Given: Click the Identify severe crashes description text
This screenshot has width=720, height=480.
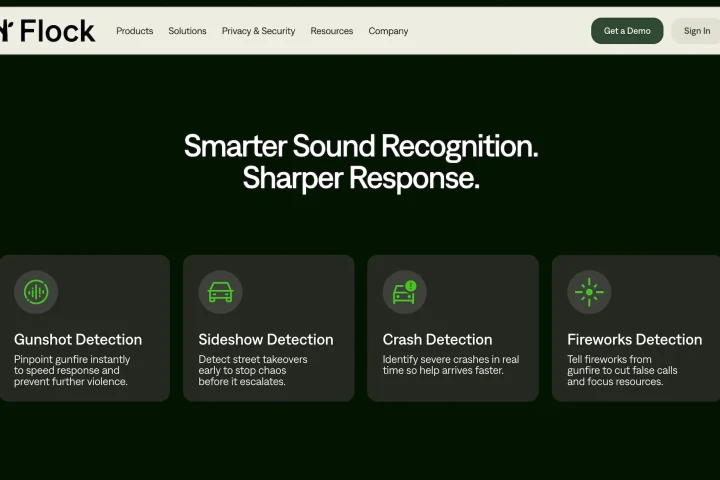Looking at the screenshot, I should tap(451, 365).
